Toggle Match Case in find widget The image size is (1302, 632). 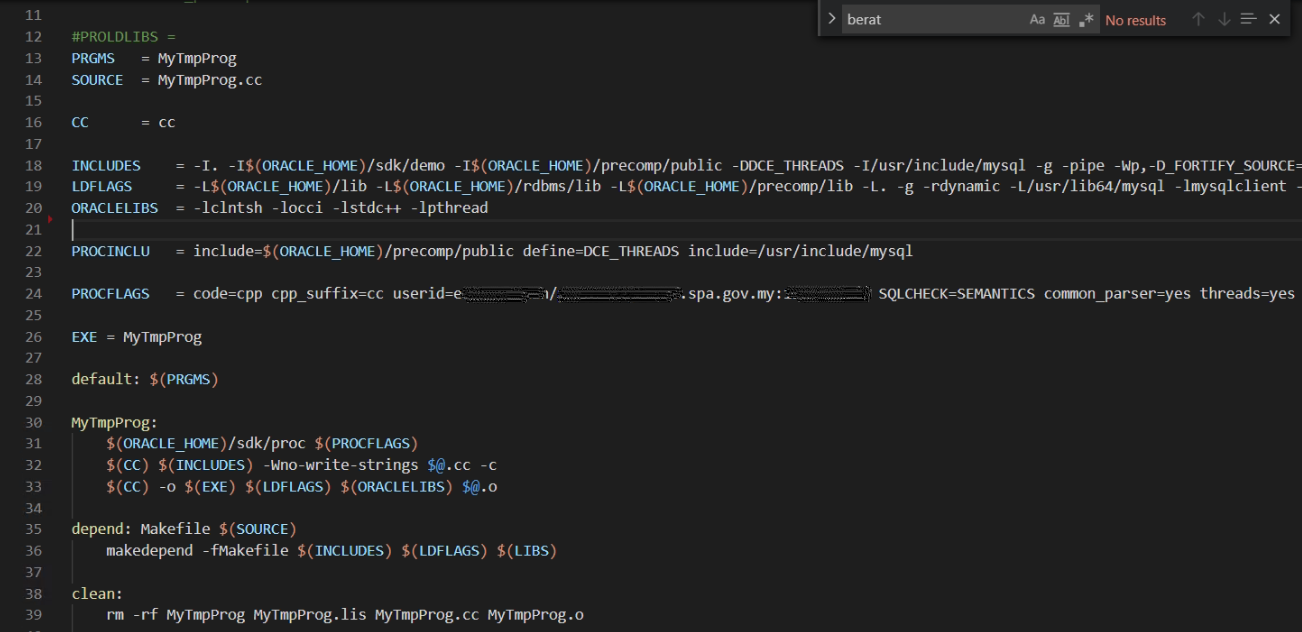(1037, 20)
